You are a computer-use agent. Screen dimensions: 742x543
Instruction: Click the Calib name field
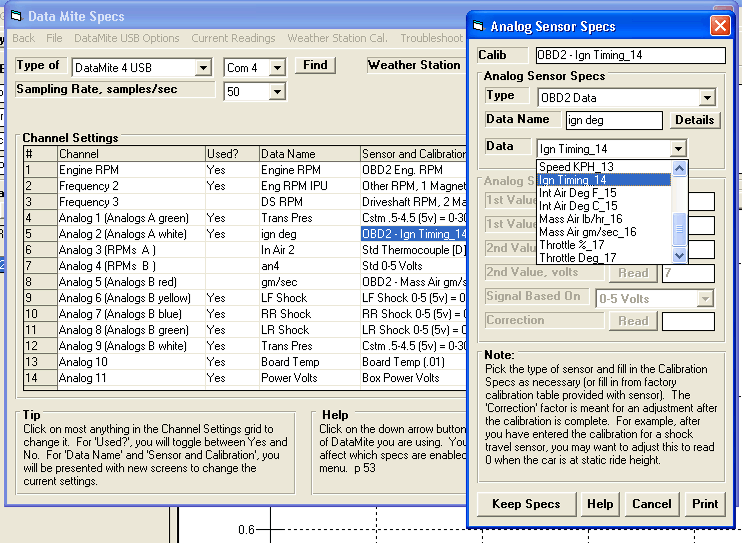pyautogui.click(x=630, y=55)
